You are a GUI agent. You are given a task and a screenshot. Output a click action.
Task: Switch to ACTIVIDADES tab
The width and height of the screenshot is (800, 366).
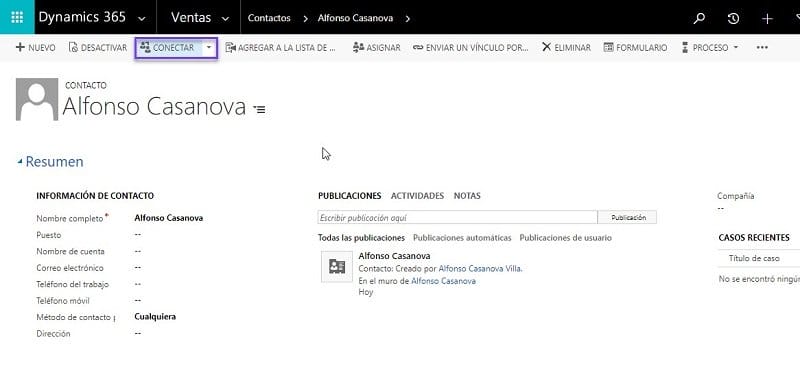(417, 196)
